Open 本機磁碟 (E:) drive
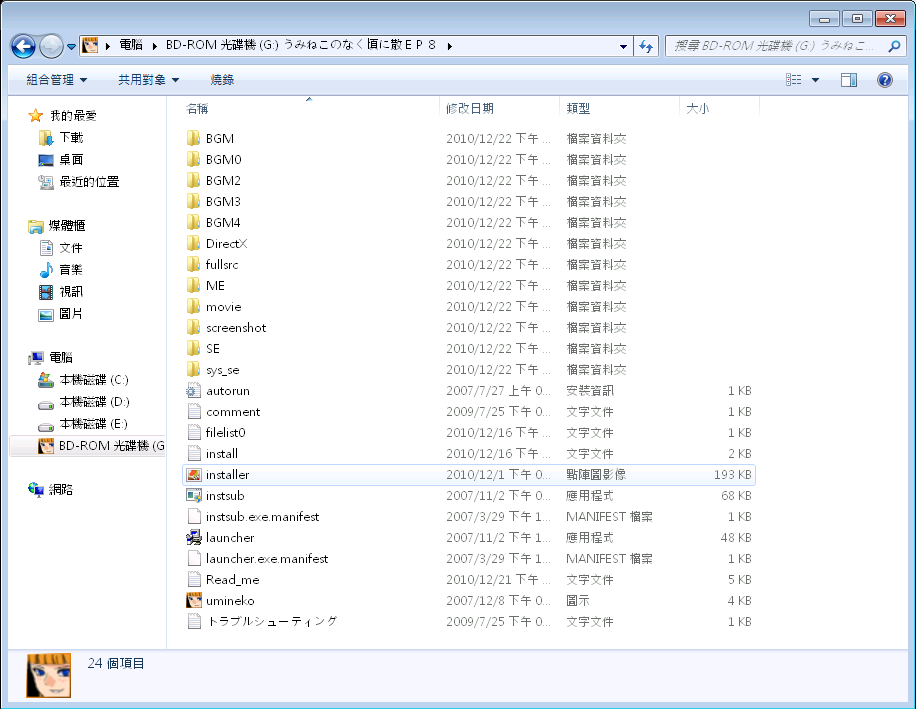This screenshot has width=916, height=709. pyautogui.click(x=83, y=423)
